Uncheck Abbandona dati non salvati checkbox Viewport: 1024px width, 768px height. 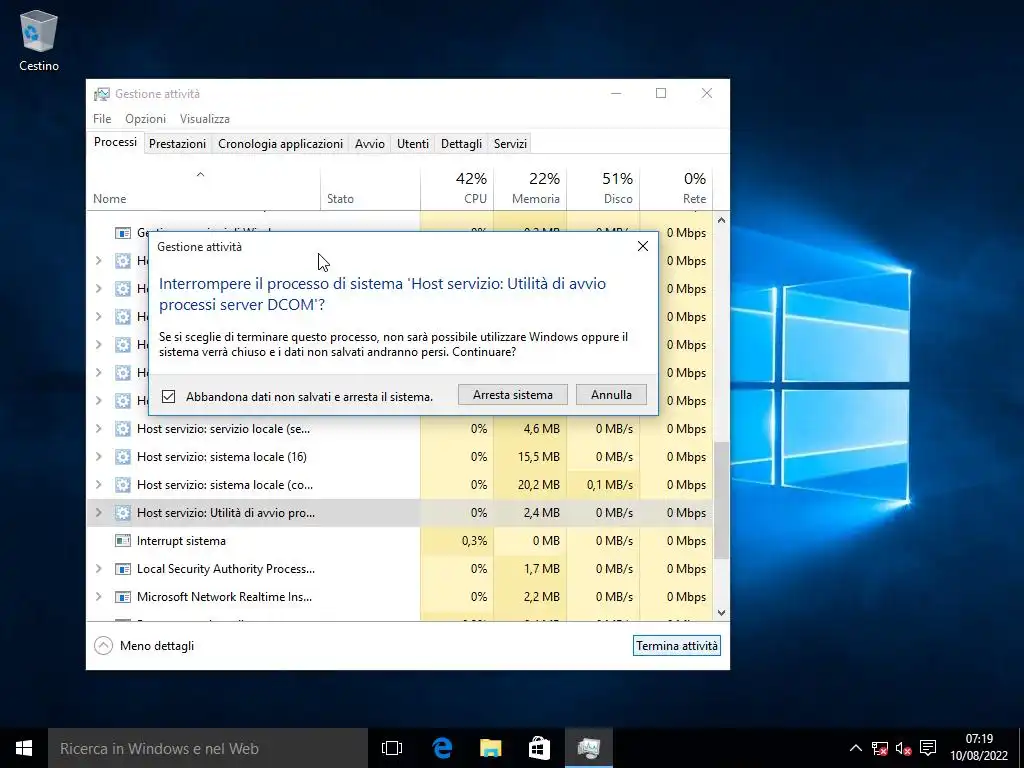[x=168, y=396]
